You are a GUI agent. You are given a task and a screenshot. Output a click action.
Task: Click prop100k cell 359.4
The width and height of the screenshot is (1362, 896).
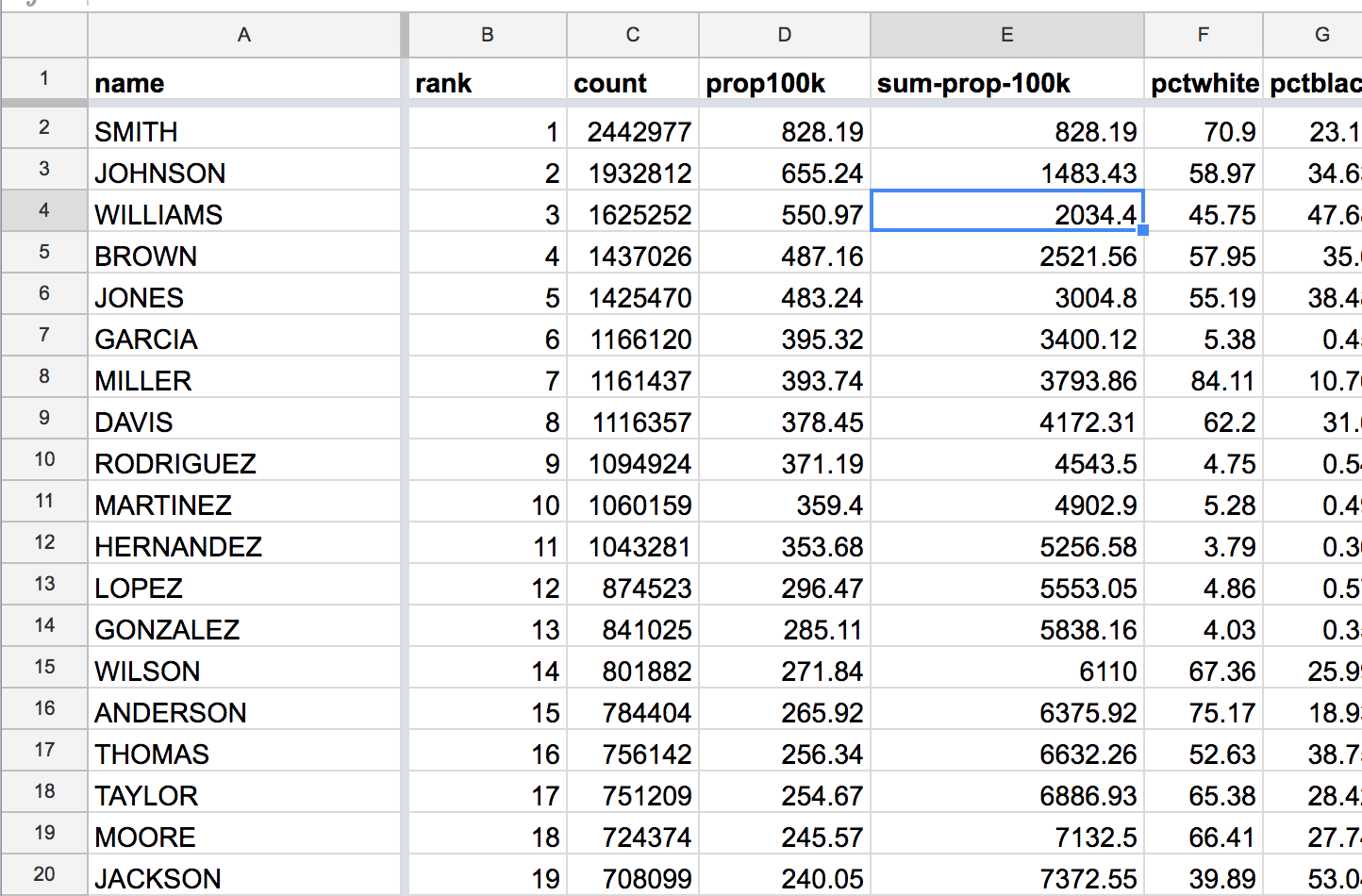click(785, 502)
